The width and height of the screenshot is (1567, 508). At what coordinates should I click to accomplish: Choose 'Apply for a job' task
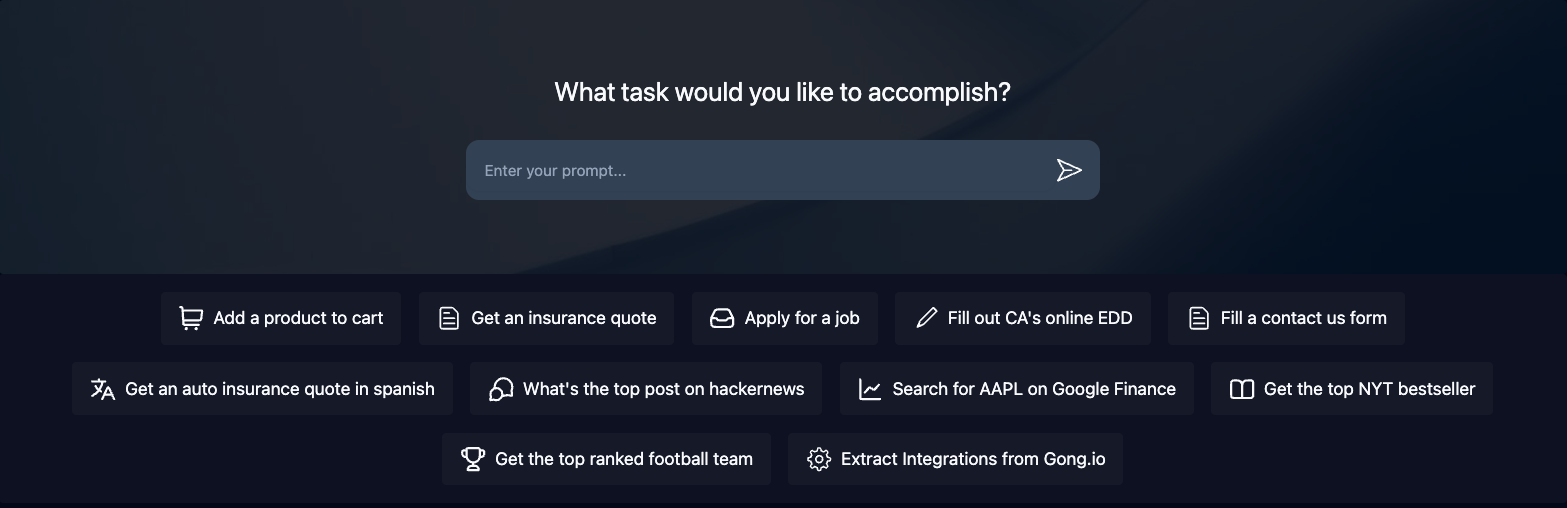click(802, 318)
